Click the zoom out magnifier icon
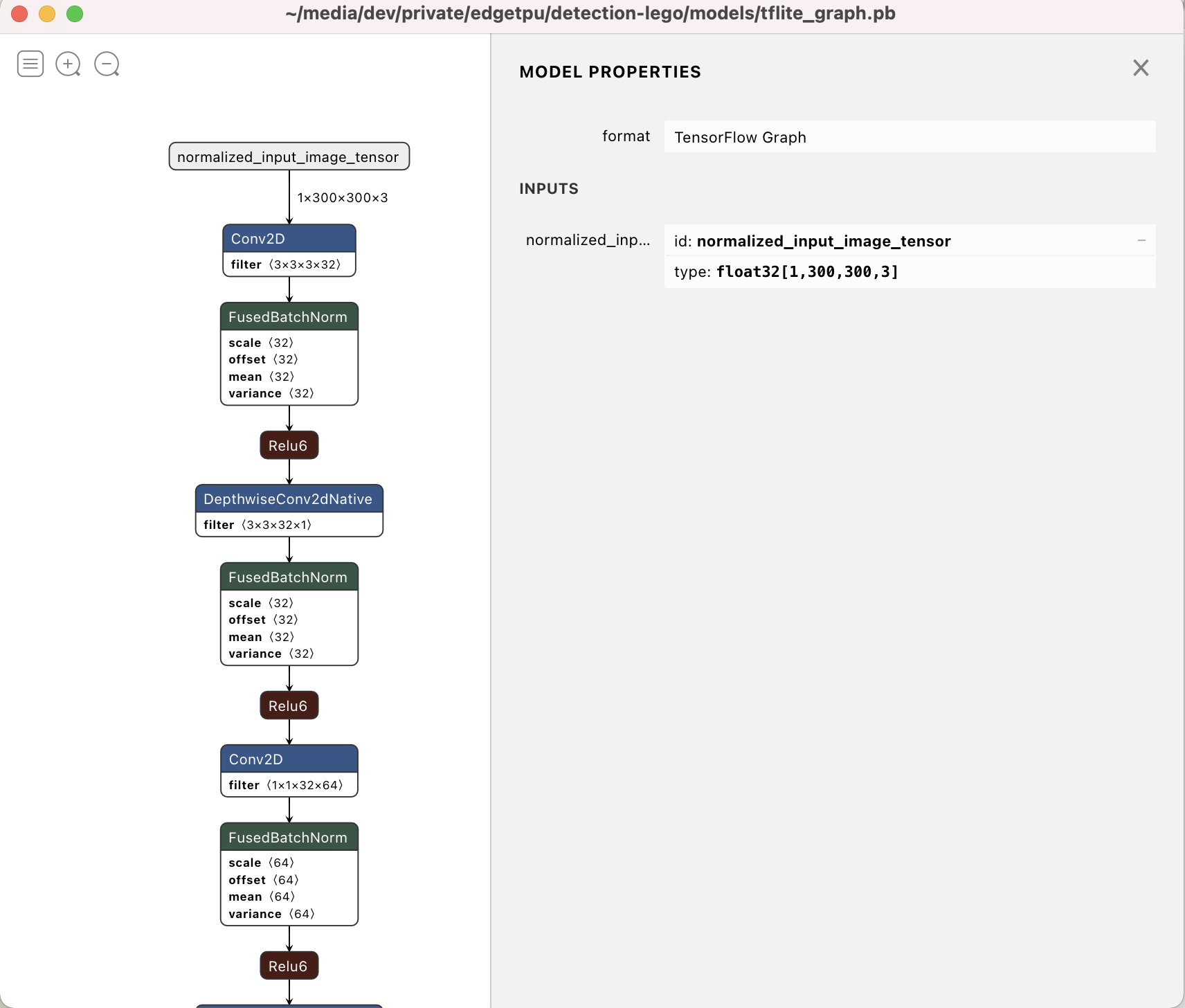The width and height of the screenshot is (1185, 1008). [107, 64]
